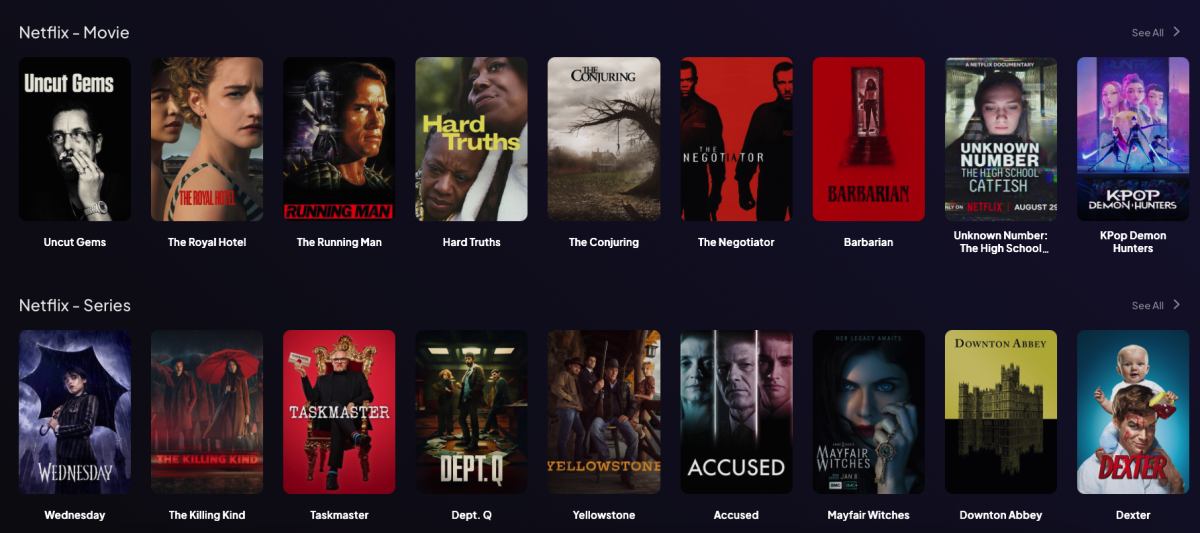
Task: Select KPop Demon Hunters poster
Action: click(x=1133, y=139)
